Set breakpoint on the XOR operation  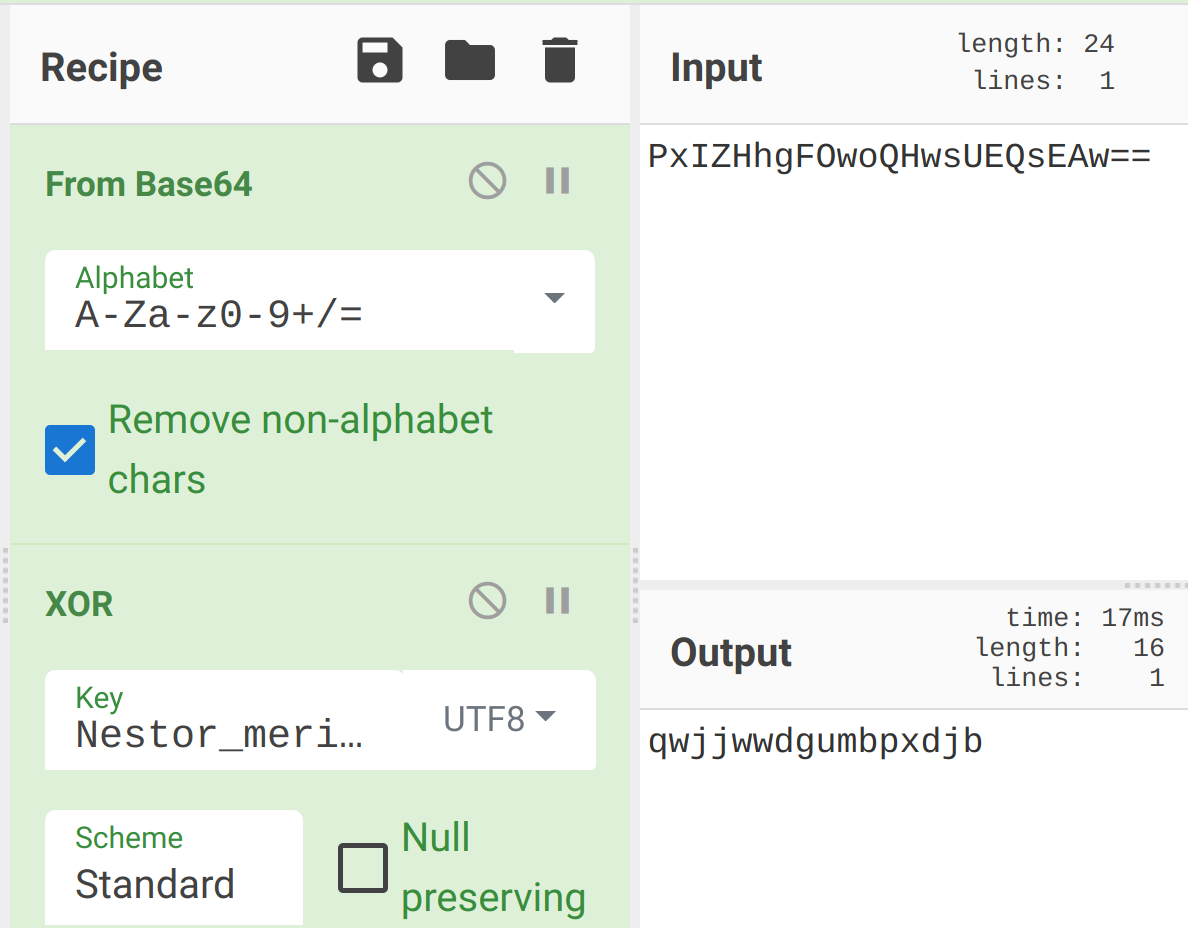point(558,601)
